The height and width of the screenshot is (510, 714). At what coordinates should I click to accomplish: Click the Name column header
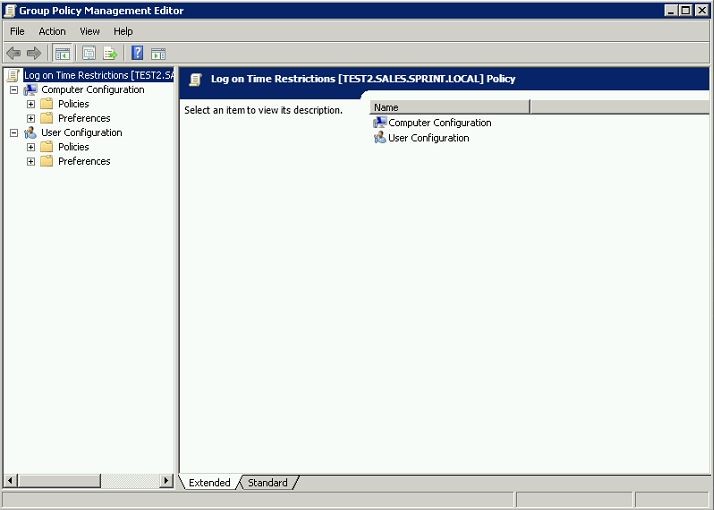tap(450, 107)
